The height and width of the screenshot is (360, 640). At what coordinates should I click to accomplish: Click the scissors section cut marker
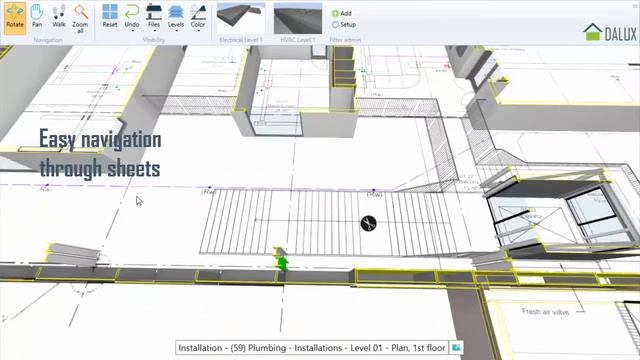(369, 223)
